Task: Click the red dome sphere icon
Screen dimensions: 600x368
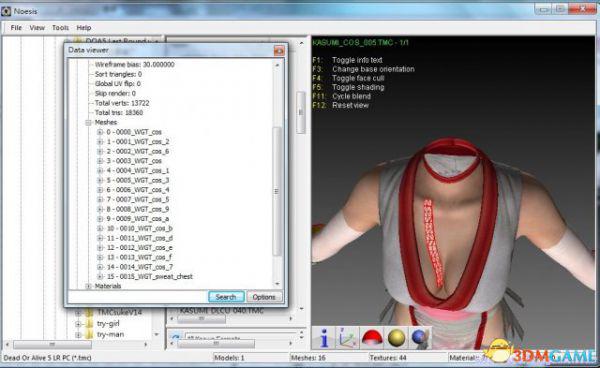Action: [372, 338]
